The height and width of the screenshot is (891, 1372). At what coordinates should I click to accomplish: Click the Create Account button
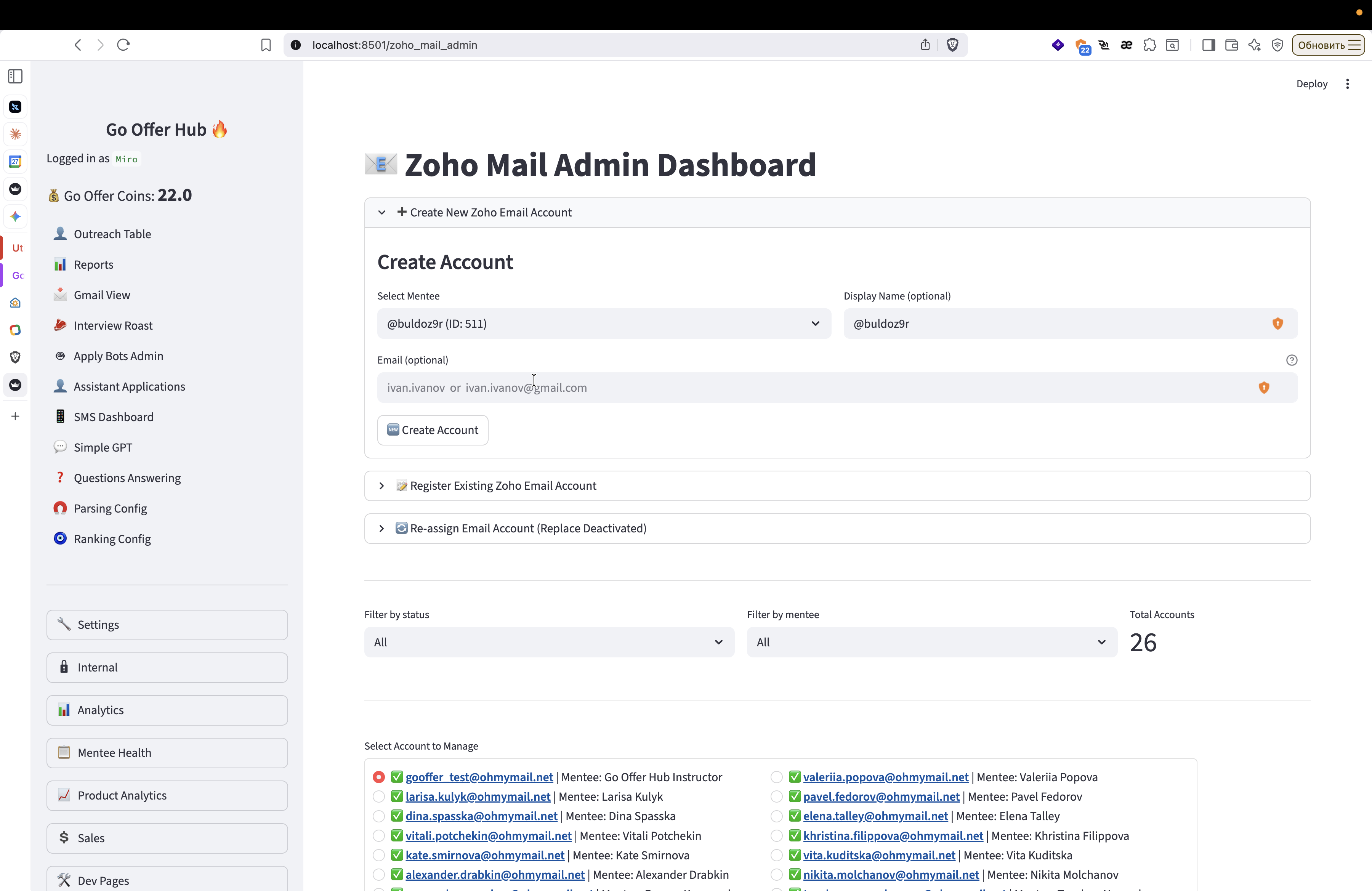pos(432,430)
